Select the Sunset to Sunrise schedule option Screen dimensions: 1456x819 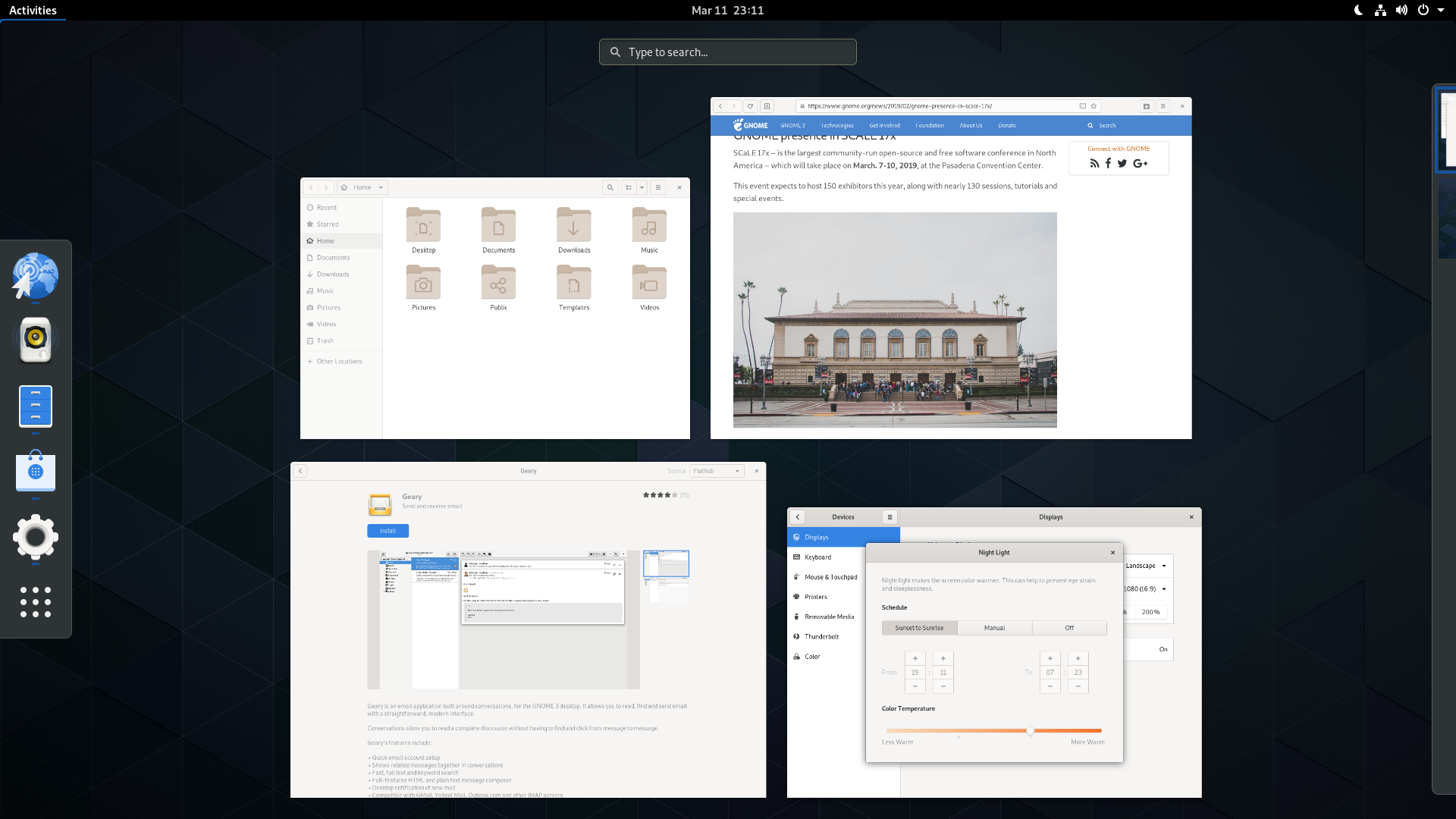tap(919, 628)
